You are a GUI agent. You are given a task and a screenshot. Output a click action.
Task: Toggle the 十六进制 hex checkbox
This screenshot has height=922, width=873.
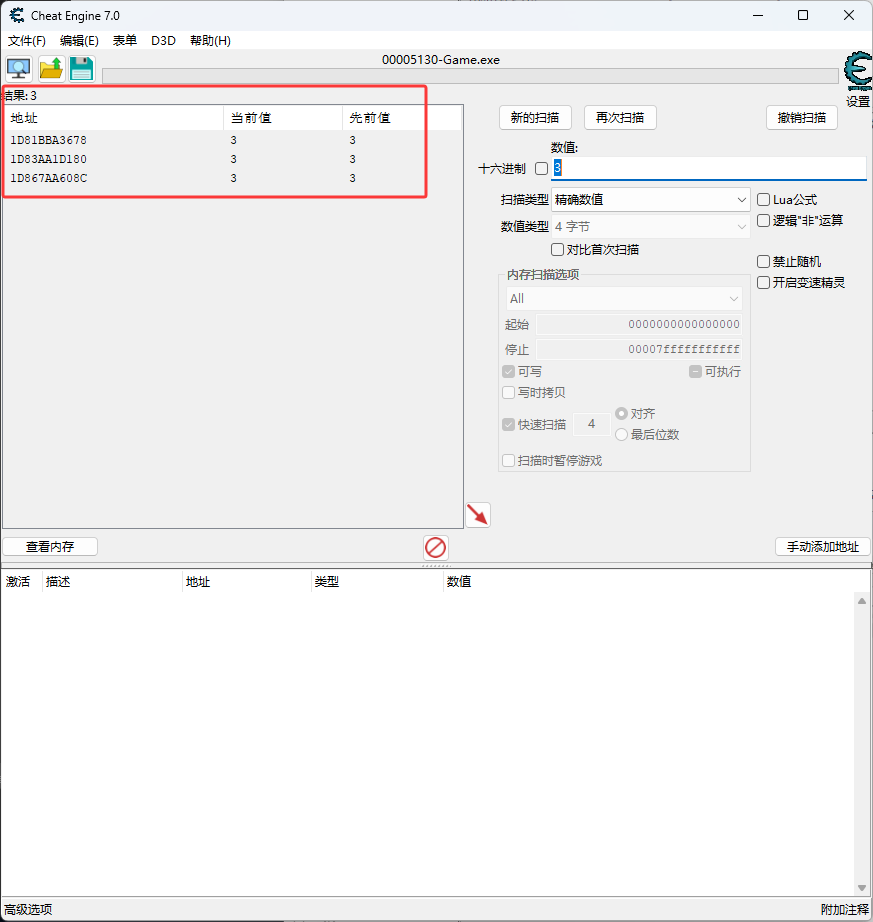(x=541, y=169)
